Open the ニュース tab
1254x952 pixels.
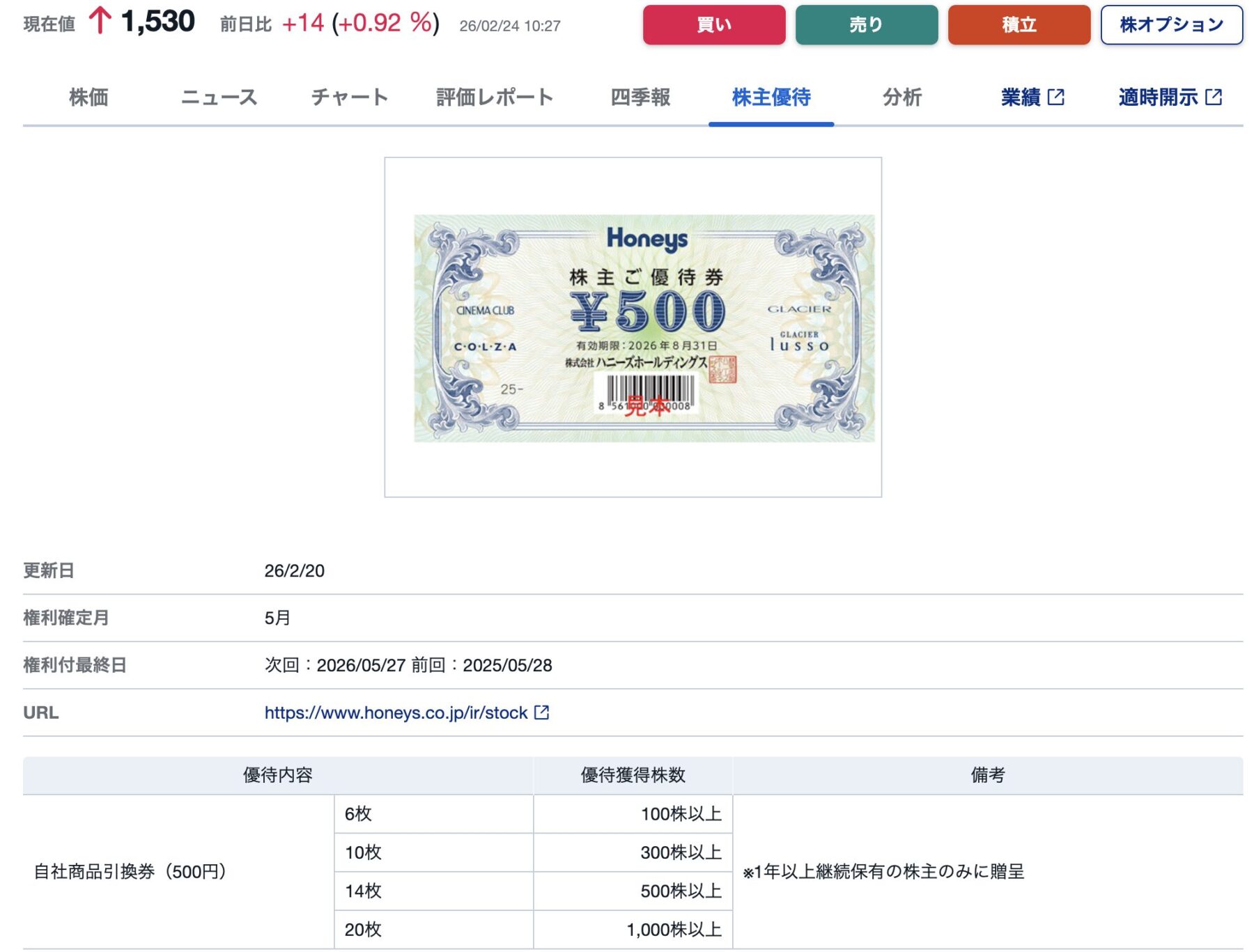pos(219,97)
